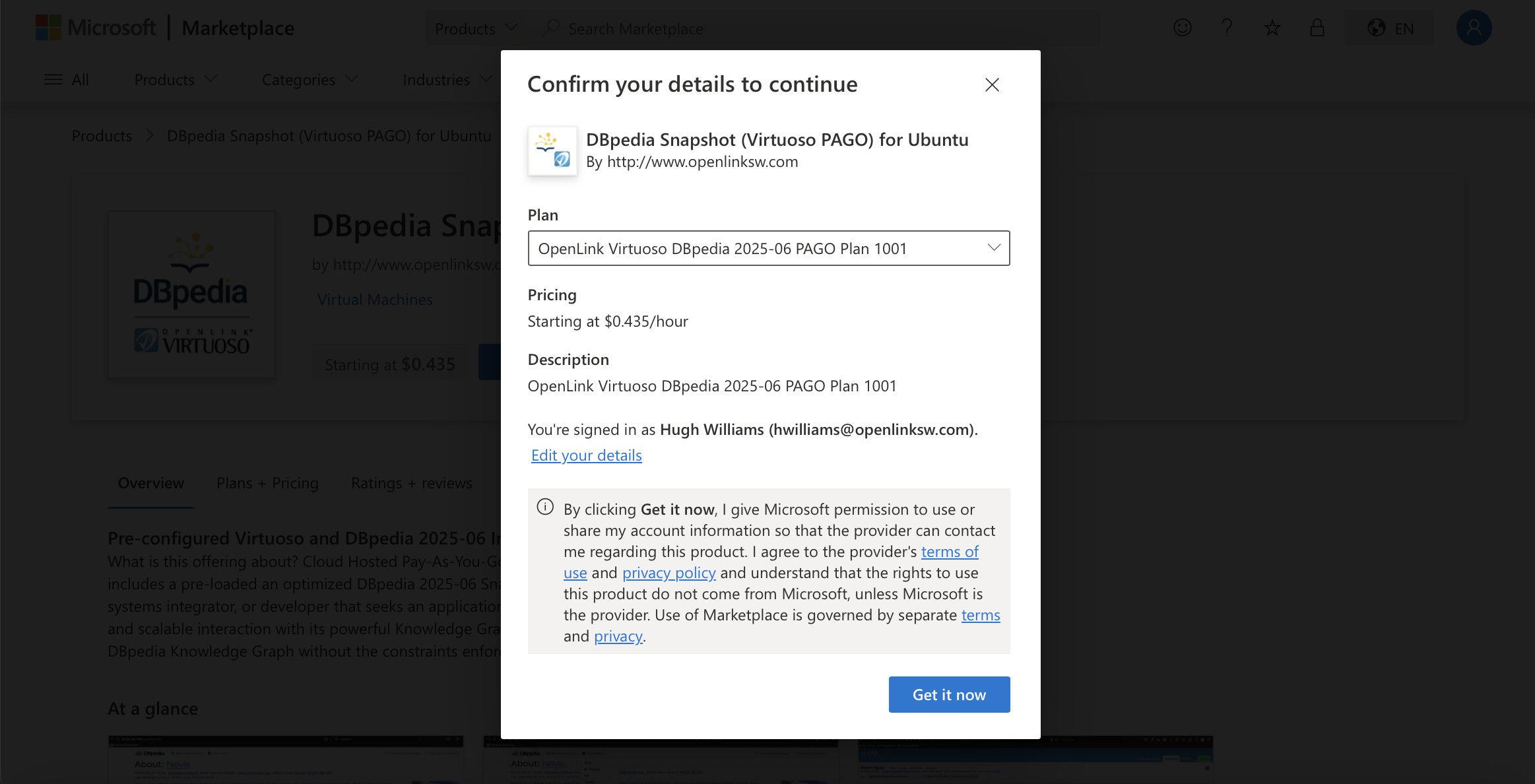Open the Edit your details link
The width and height of the screenshot is (1535, 784).
click(x=586, y=455)
